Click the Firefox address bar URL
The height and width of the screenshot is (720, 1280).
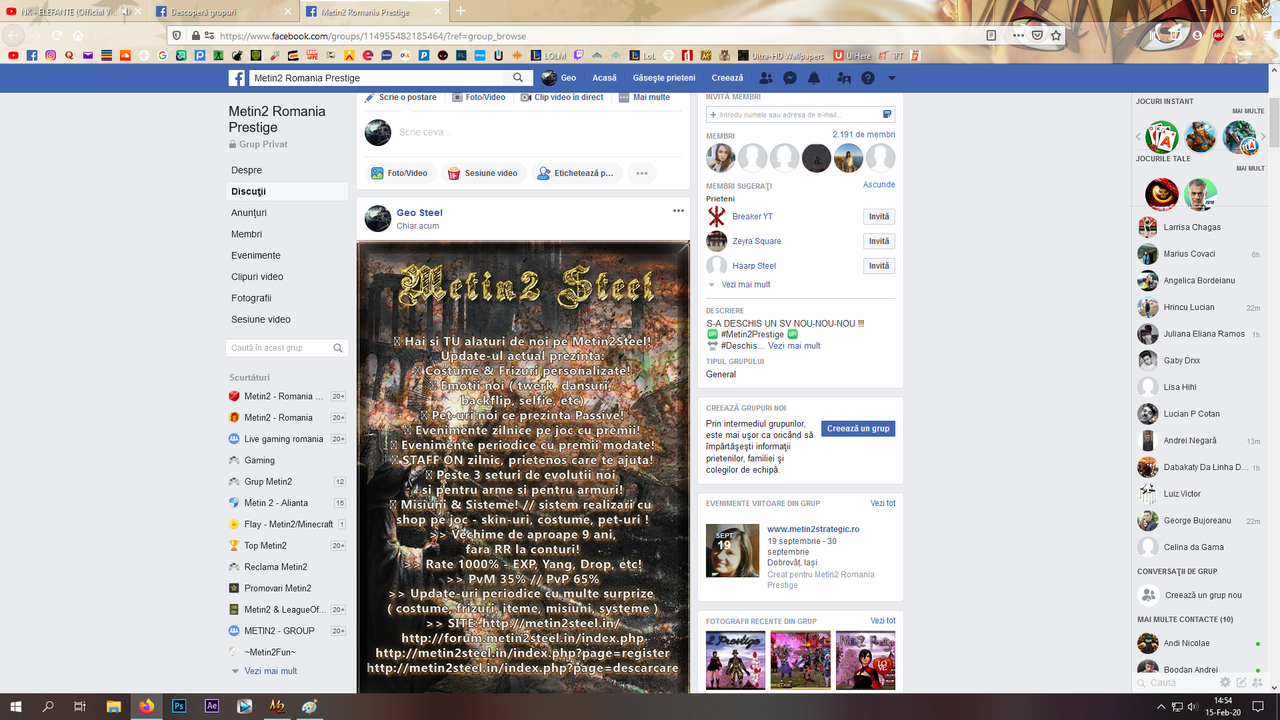click(x=373, y=36)
